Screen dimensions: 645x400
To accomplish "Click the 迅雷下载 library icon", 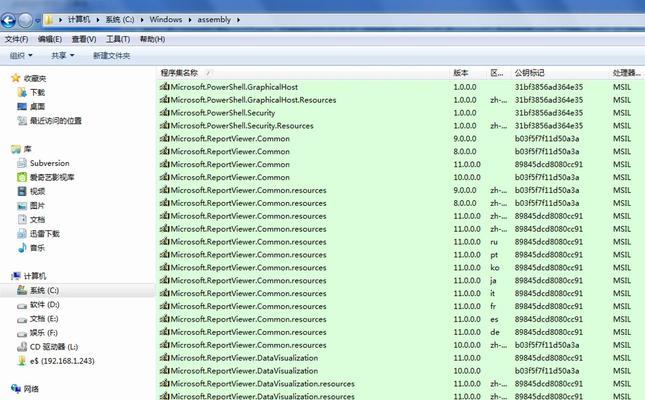I will pyautogui.click(x=22, y=234).
